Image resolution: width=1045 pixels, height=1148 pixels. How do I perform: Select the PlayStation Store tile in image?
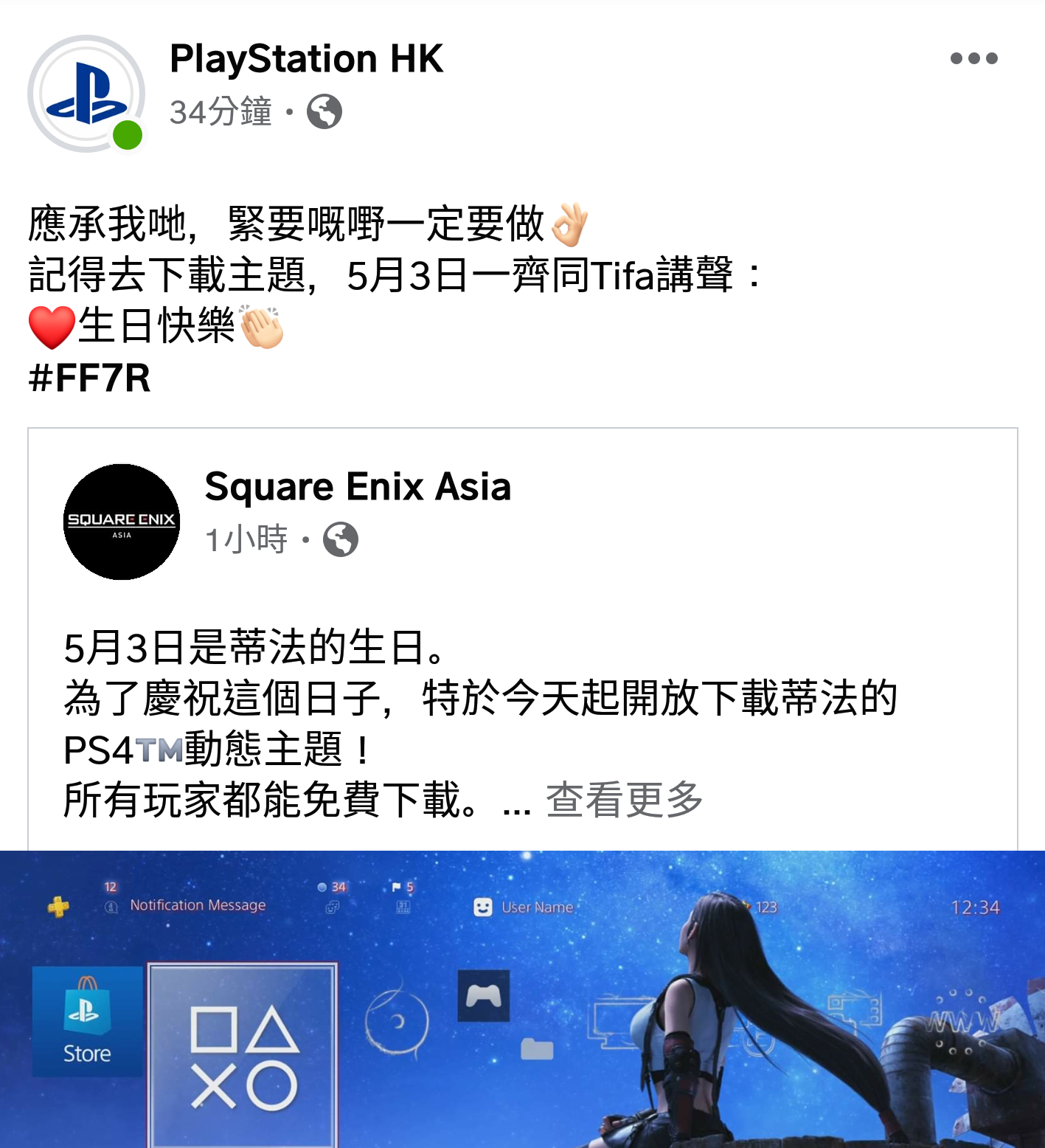click(87, 1021)
